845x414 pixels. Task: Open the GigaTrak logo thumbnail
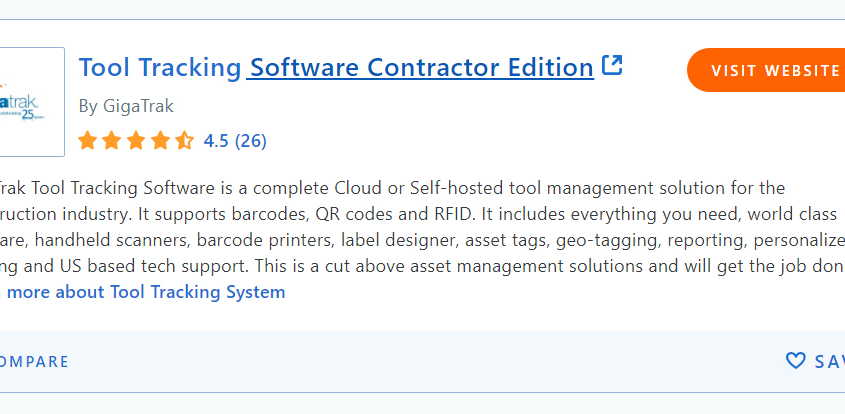32,102
